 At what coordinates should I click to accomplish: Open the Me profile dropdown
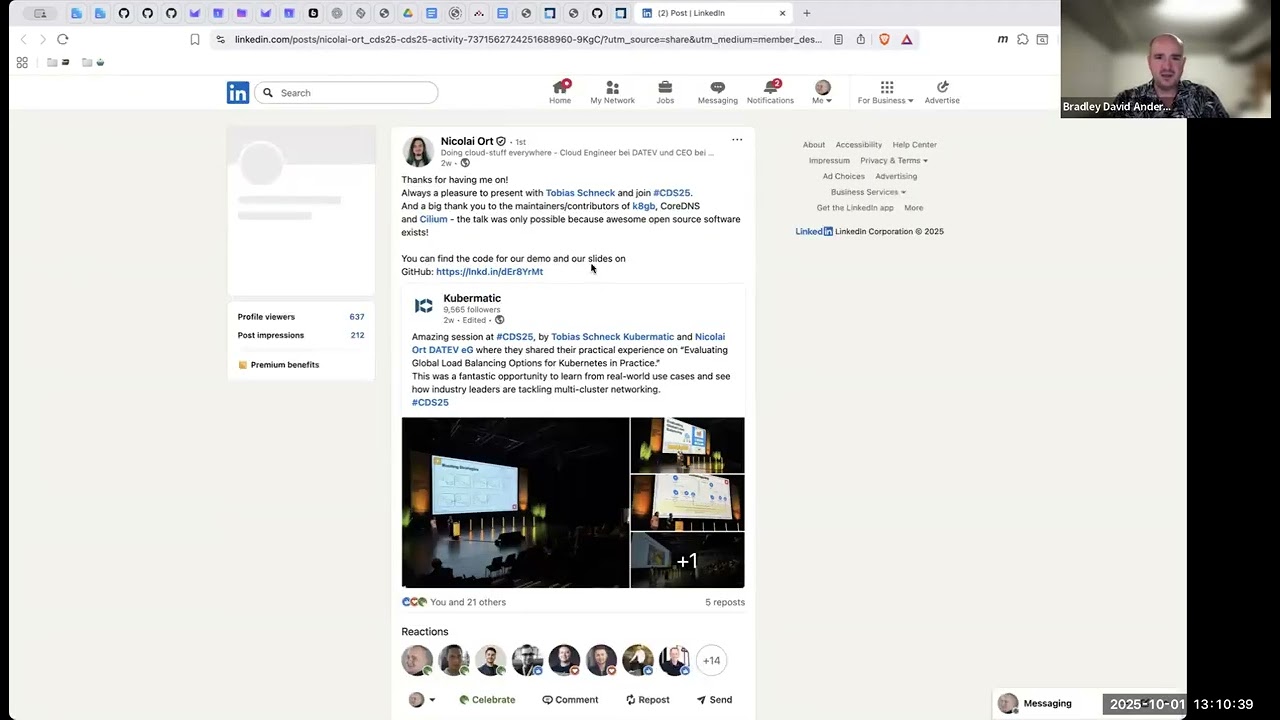coord(822,92)
